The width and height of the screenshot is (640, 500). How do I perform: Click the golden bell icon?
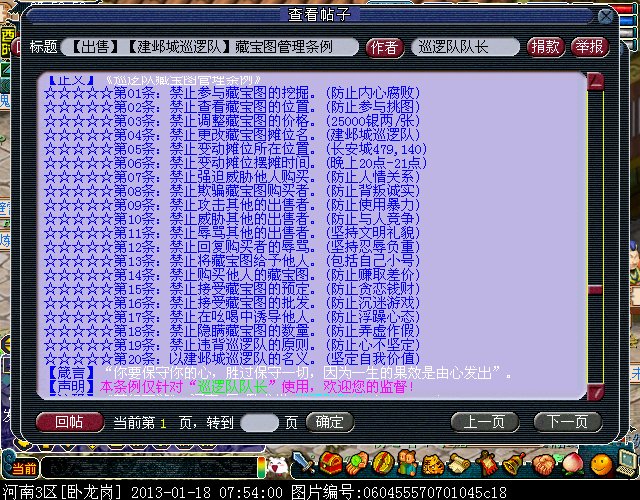pyautogui.click(x=513, y=465)
